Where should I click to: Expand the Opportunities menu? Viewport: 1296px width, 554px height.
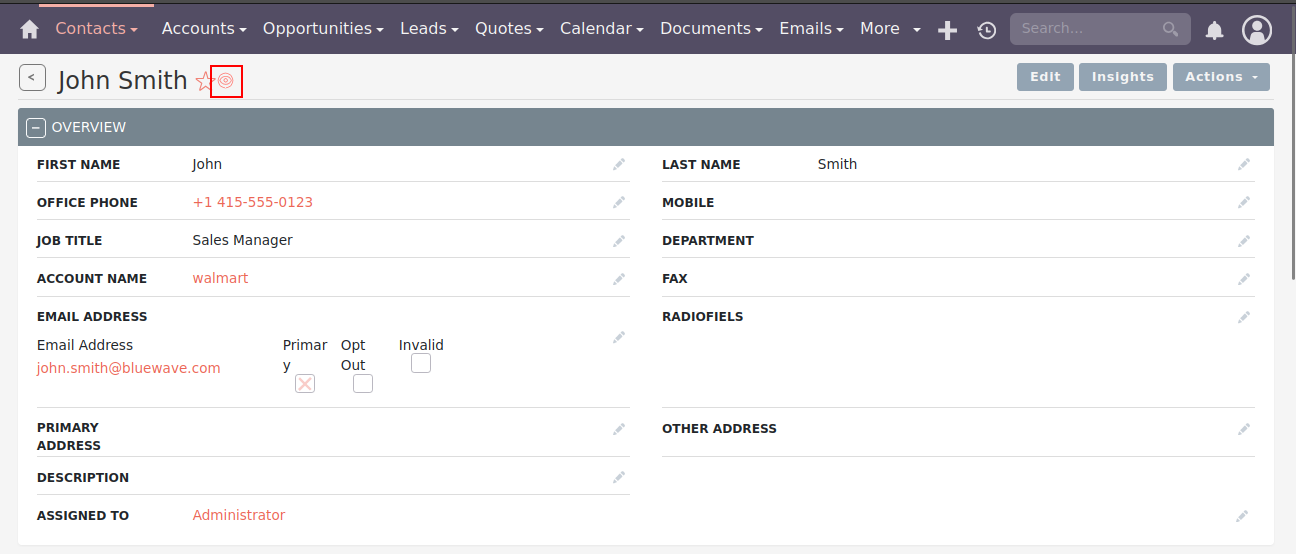click(x=323, y=29)
